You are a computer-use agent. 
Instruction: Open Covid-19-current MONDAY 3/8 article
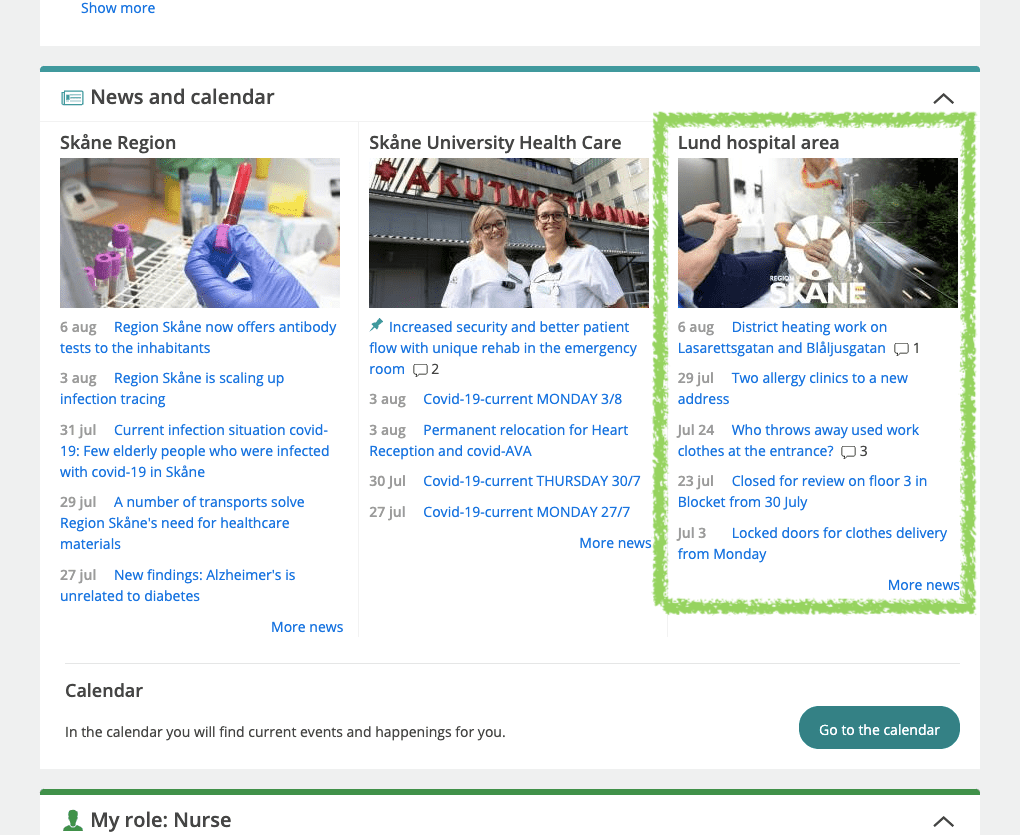(522, 399)
